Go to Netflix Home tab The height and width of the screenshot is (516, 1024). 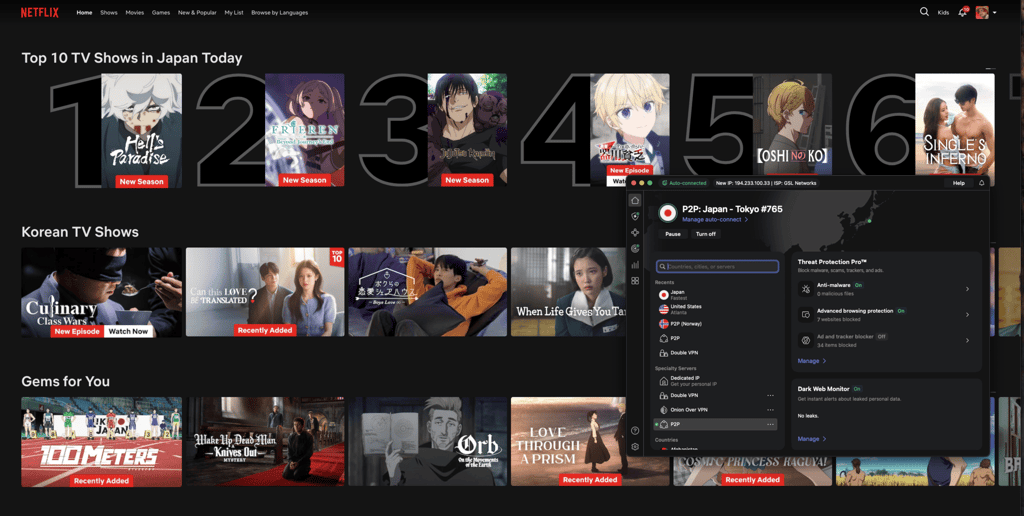tap(84, 12)
